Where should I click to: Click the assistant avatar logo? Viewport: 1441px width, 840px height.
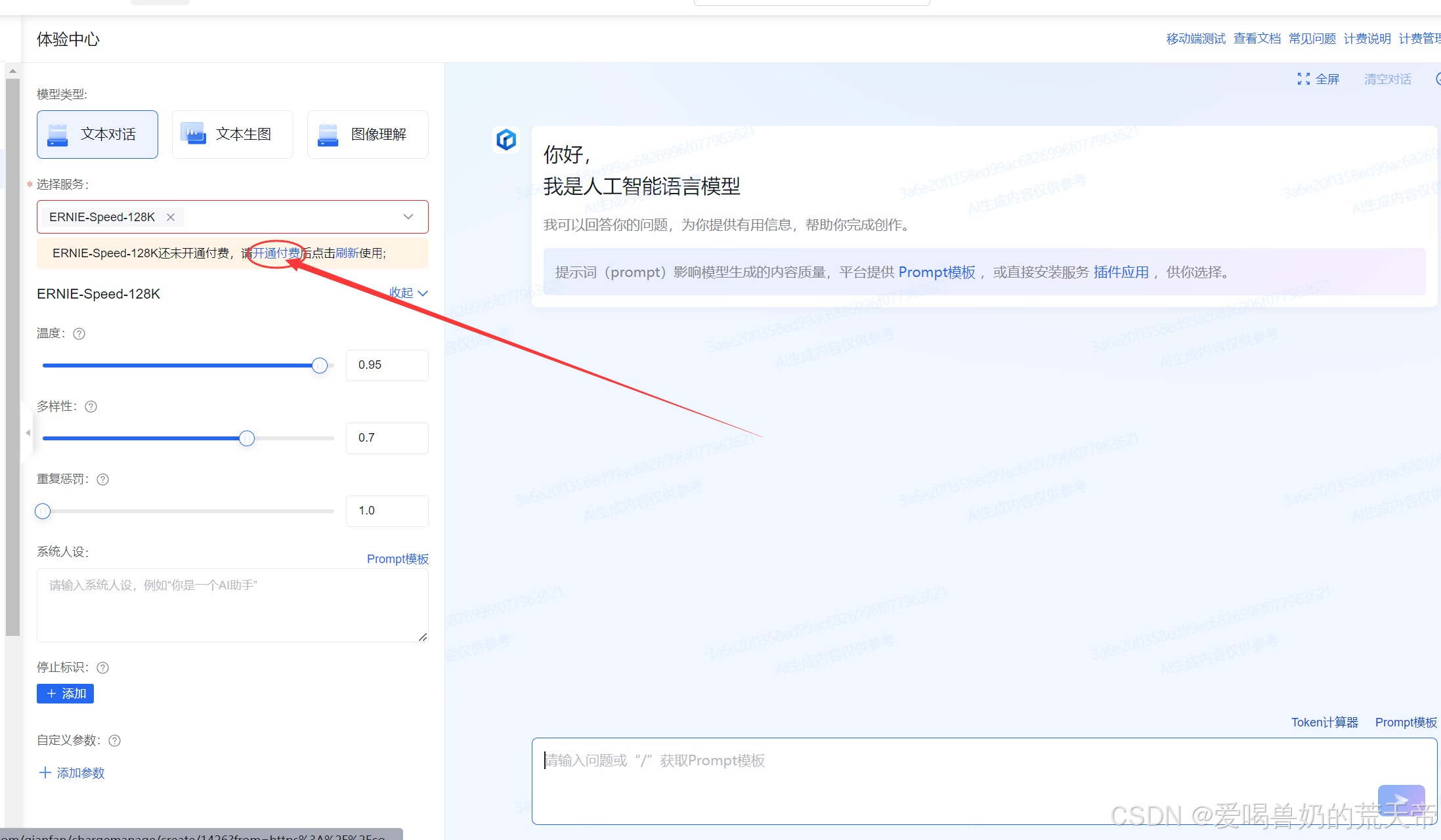[506, 140]
